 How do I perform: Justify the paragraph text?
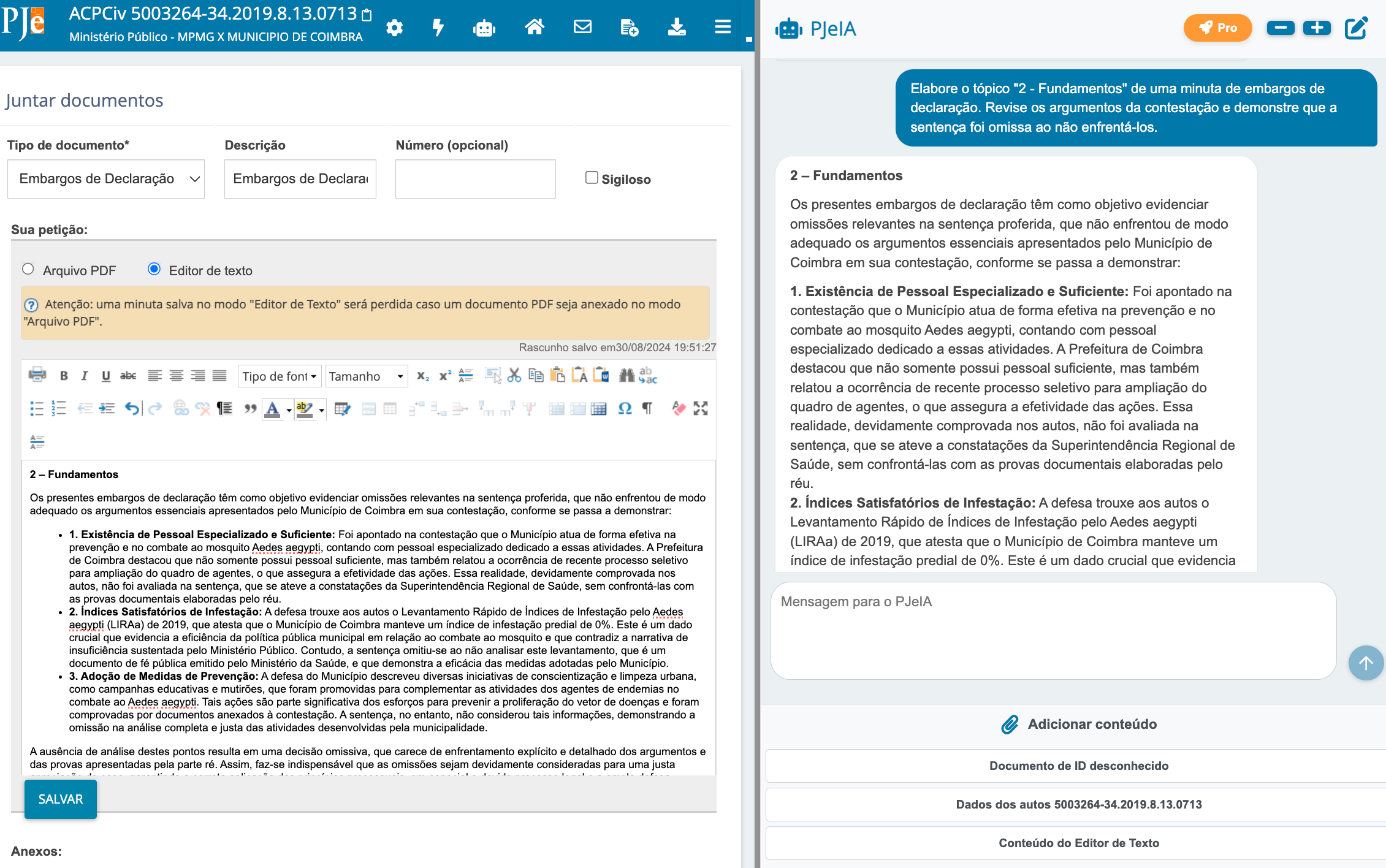pyautogui.click(x=219, y=376)
